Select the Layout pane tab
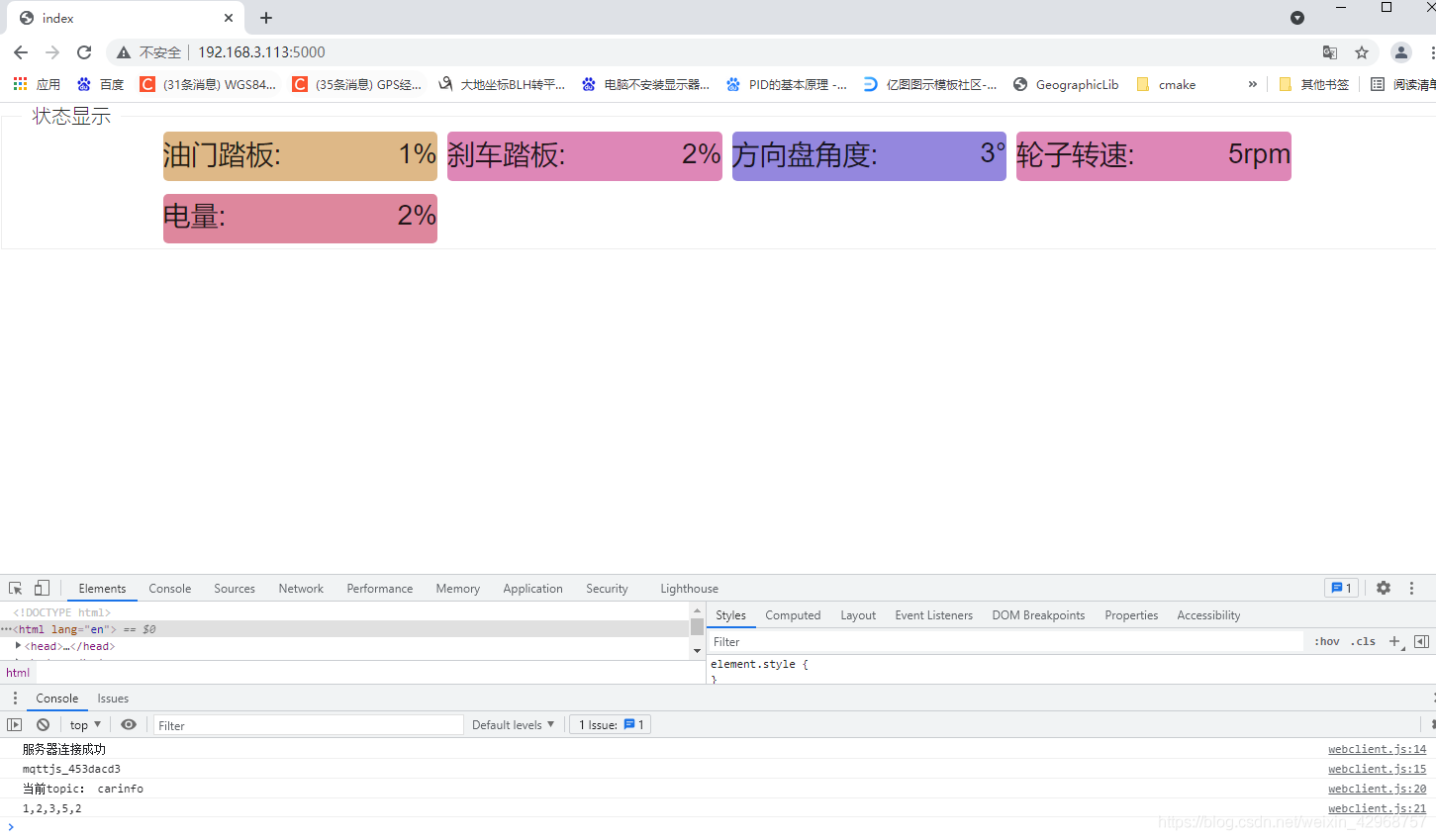Viewport: 1436px width, 840px height. point(858,615)
